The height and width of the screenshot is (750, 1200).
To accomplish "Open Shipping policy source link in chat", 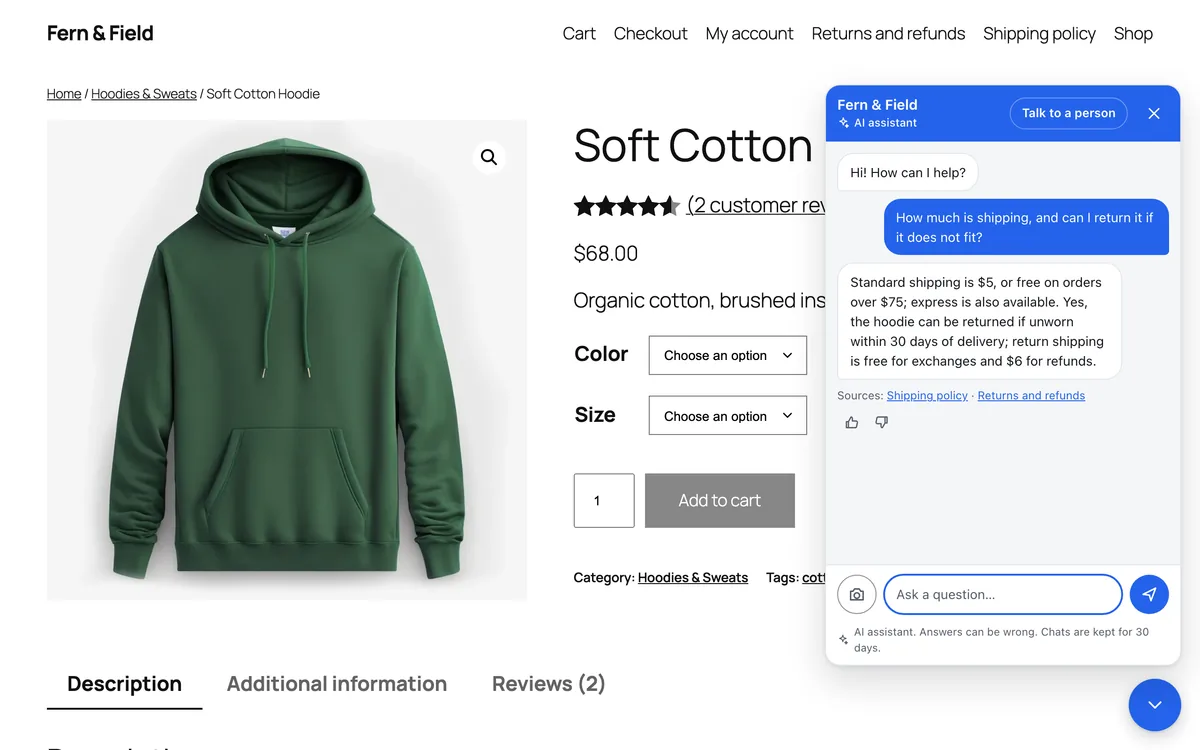I will pyautogui.click(x=927, y=396).
